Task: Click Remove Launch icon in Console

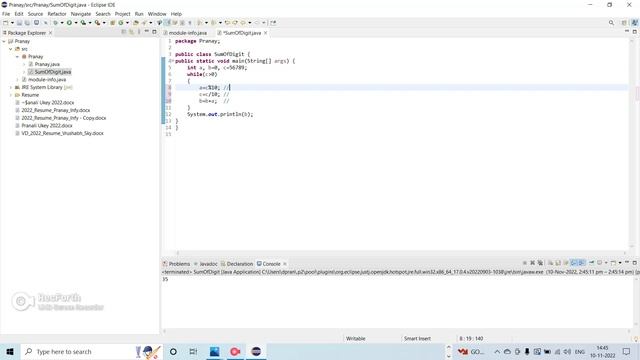Action: (533, 263)
